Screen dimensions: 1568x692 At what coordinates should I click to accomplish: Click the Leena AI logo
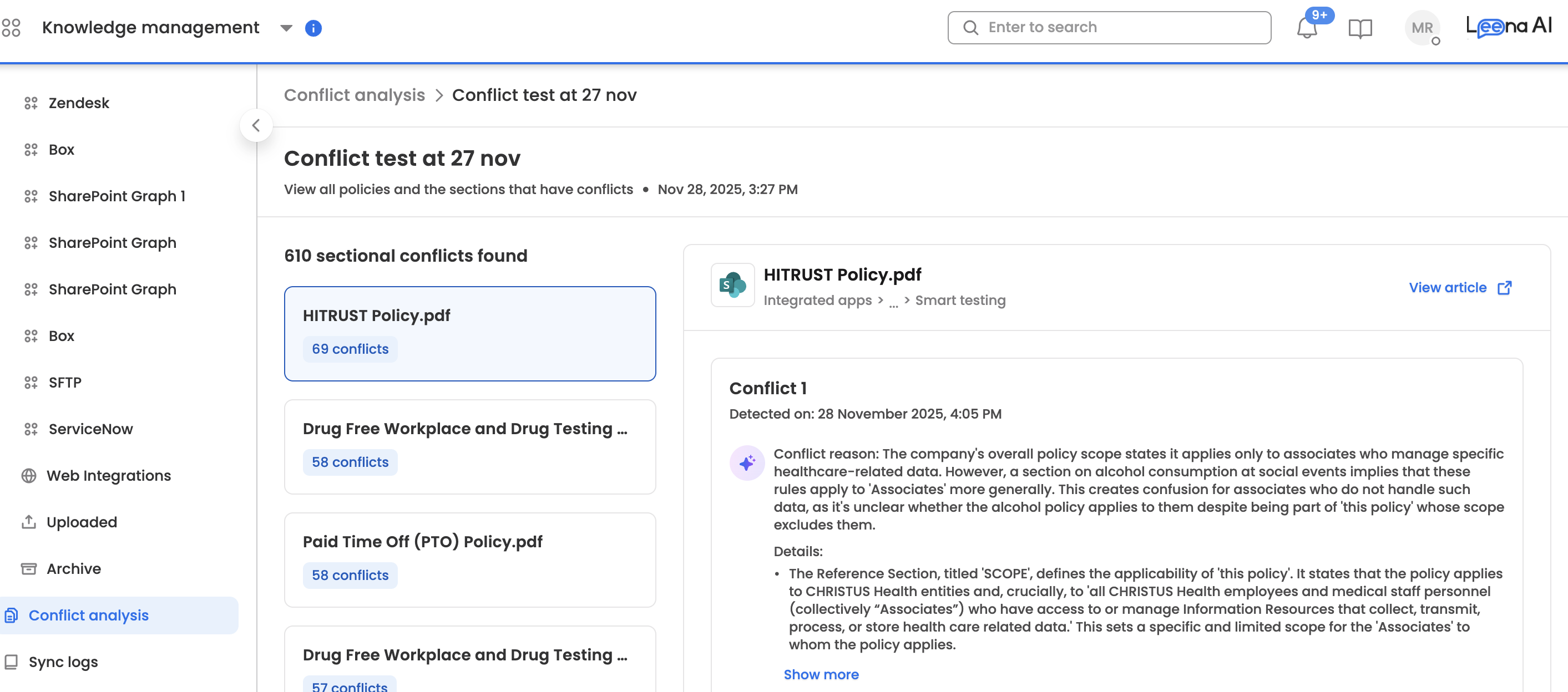(x=1508, y=27)
